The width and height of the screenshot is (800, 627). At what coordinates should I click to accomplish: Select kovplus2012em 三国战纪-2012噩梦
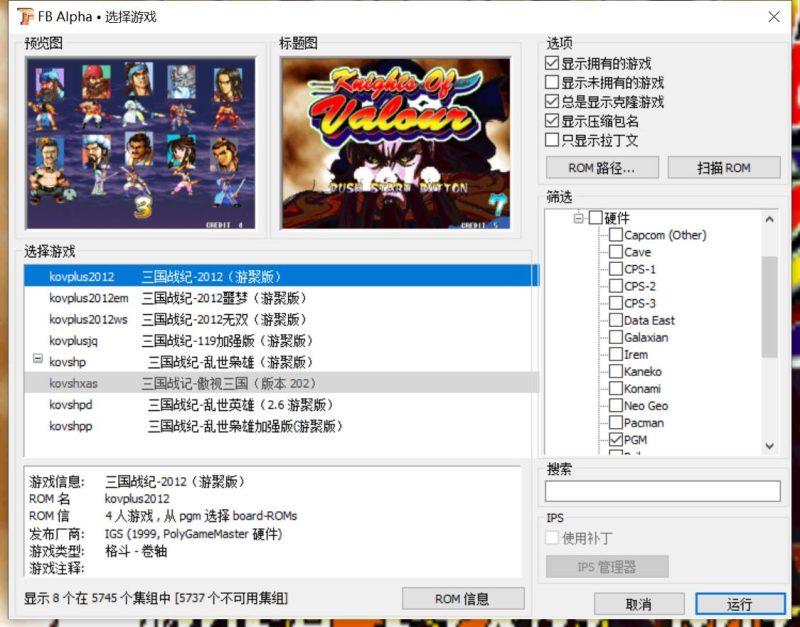[280, 298]
